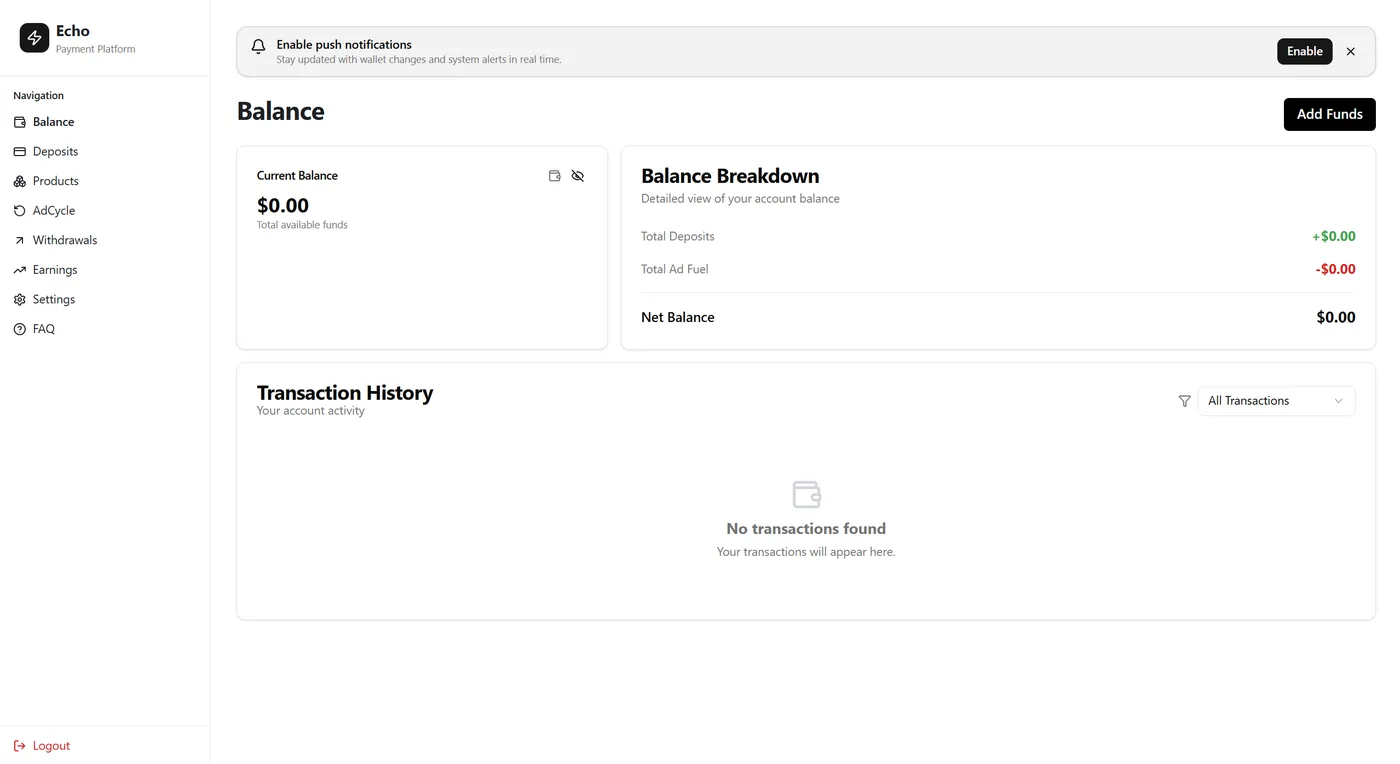Hide balance using the crossed-eye icon
This screenshot has width=1400, height=764.
coord(578,176)
